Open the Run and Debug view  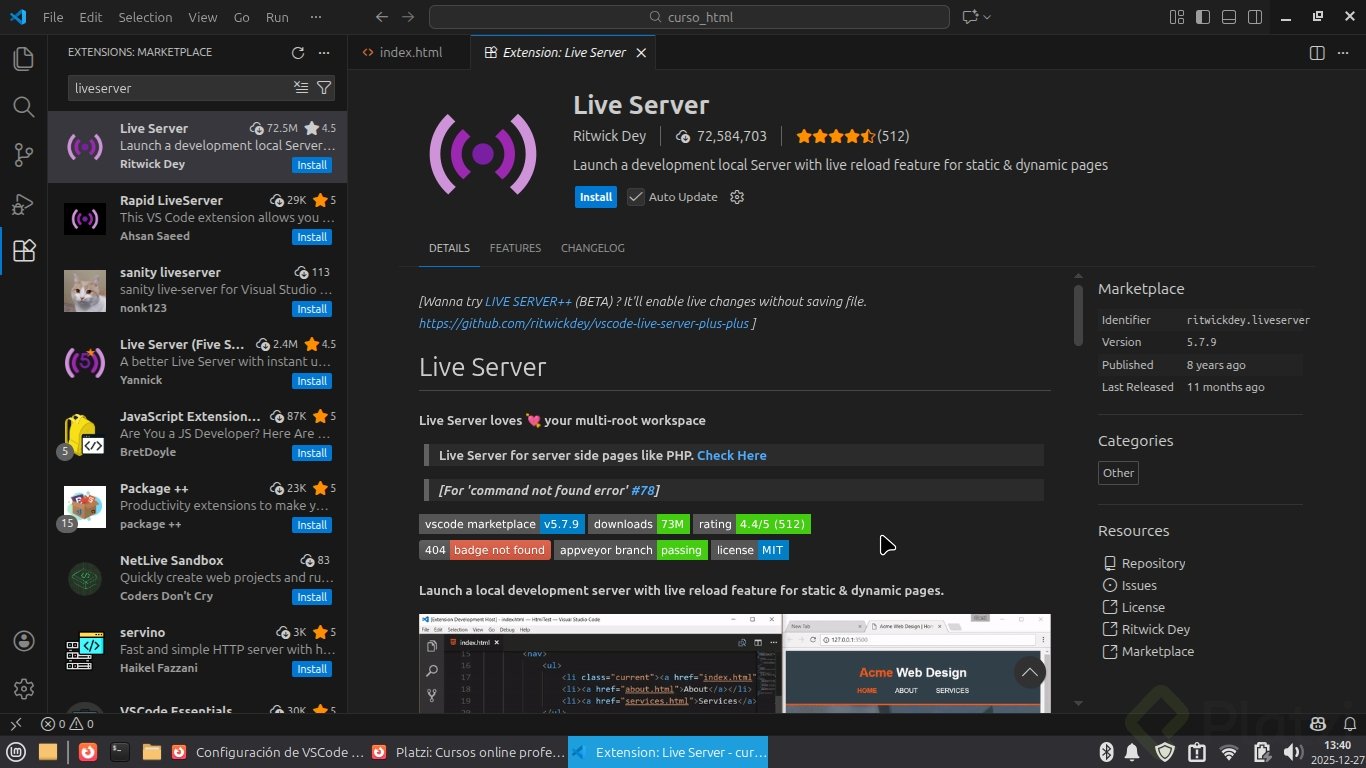pyautogui.click(x=24, y=204)
